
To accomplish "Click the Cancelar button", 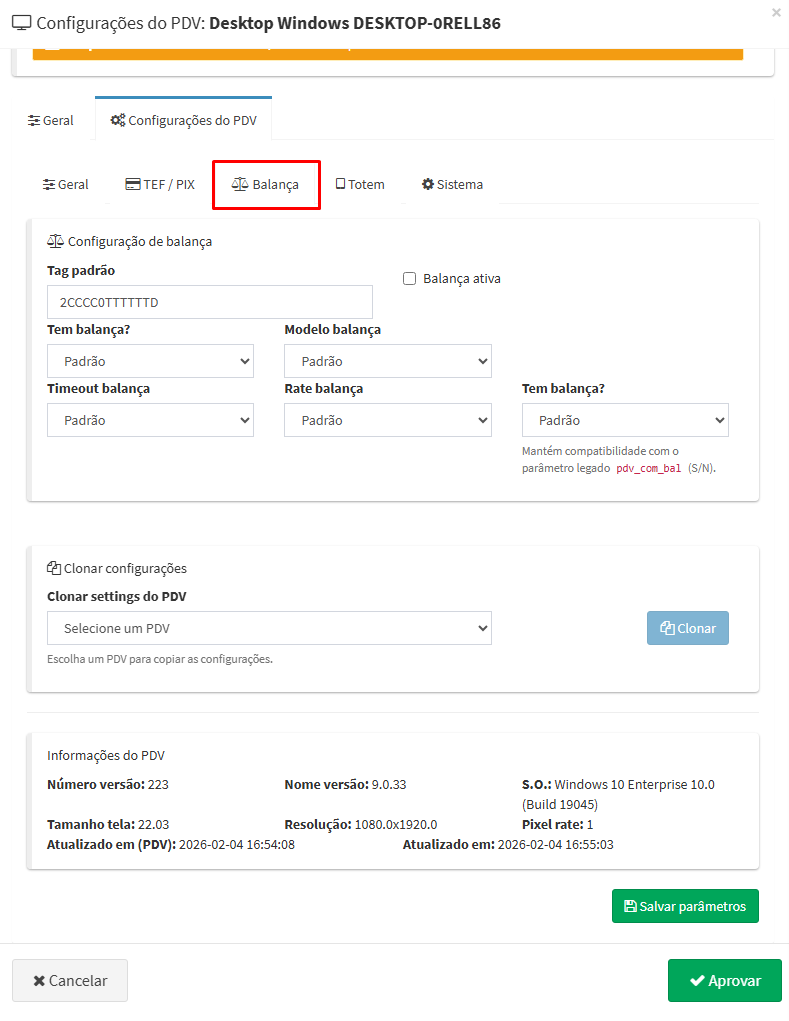I will coord(70,981).
